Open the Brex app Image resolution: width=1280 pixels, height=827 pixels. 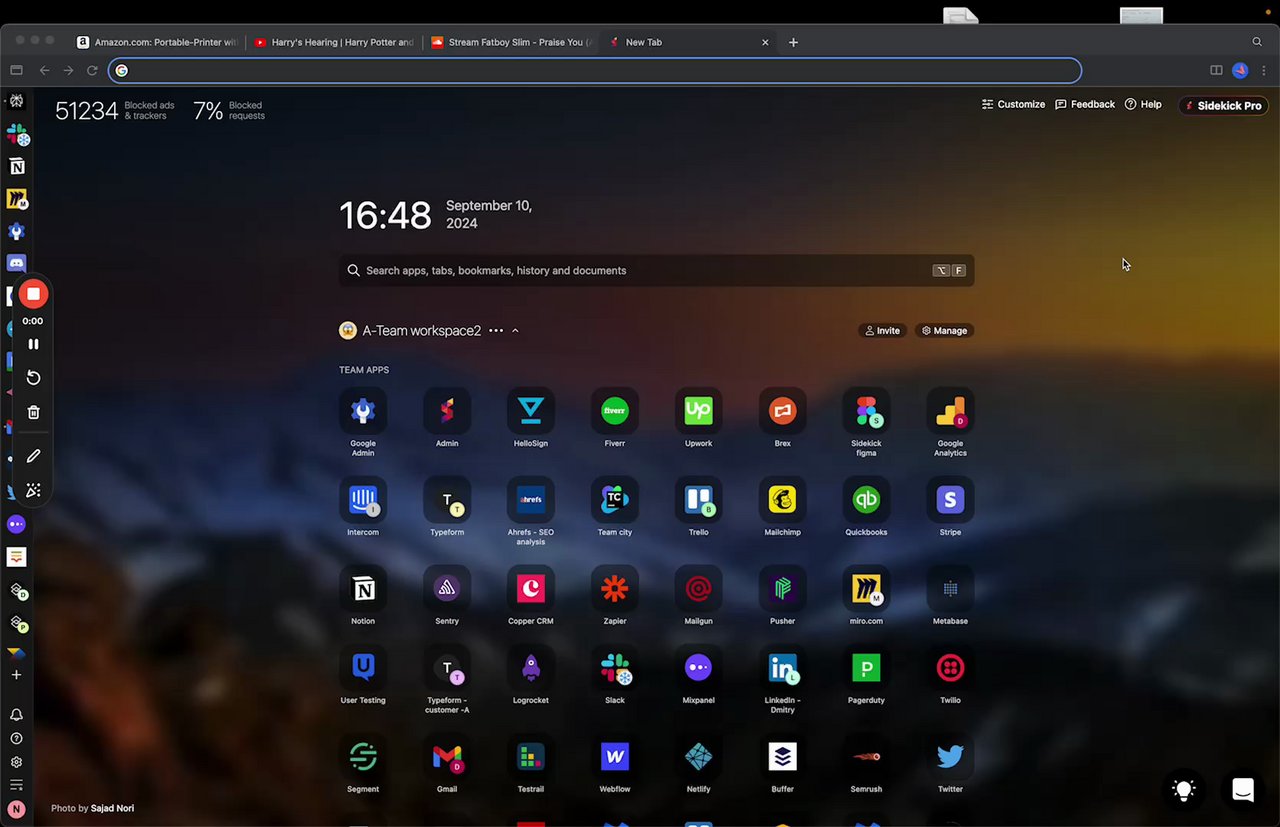[782, 411]
